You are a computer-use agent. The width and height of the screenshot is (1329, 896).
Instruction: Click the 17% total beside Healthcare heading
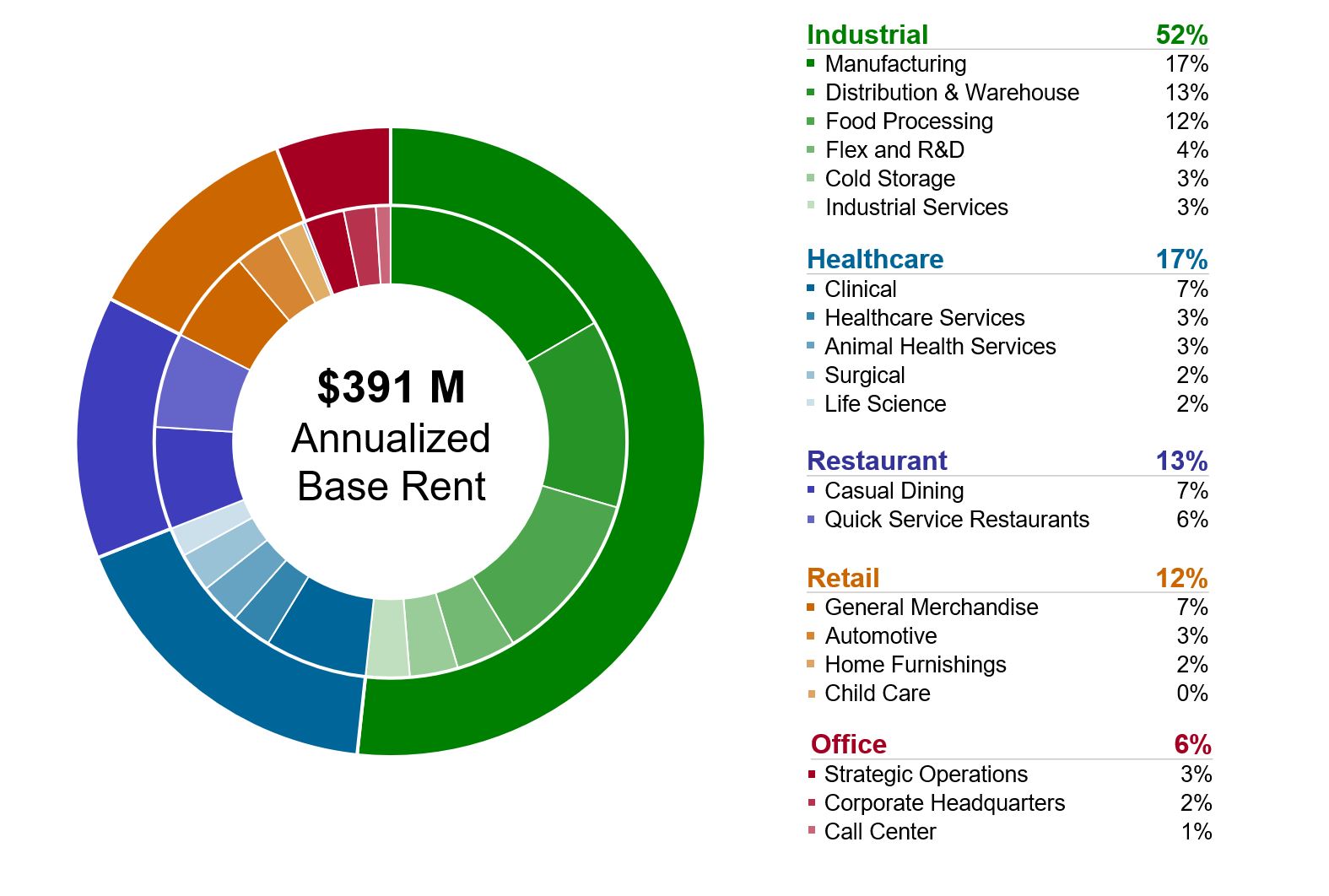click(1181, 259)
